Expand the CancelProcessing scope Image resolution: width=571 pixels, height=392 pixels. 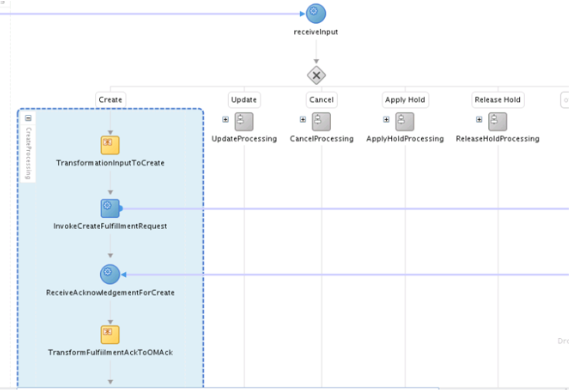303,119
